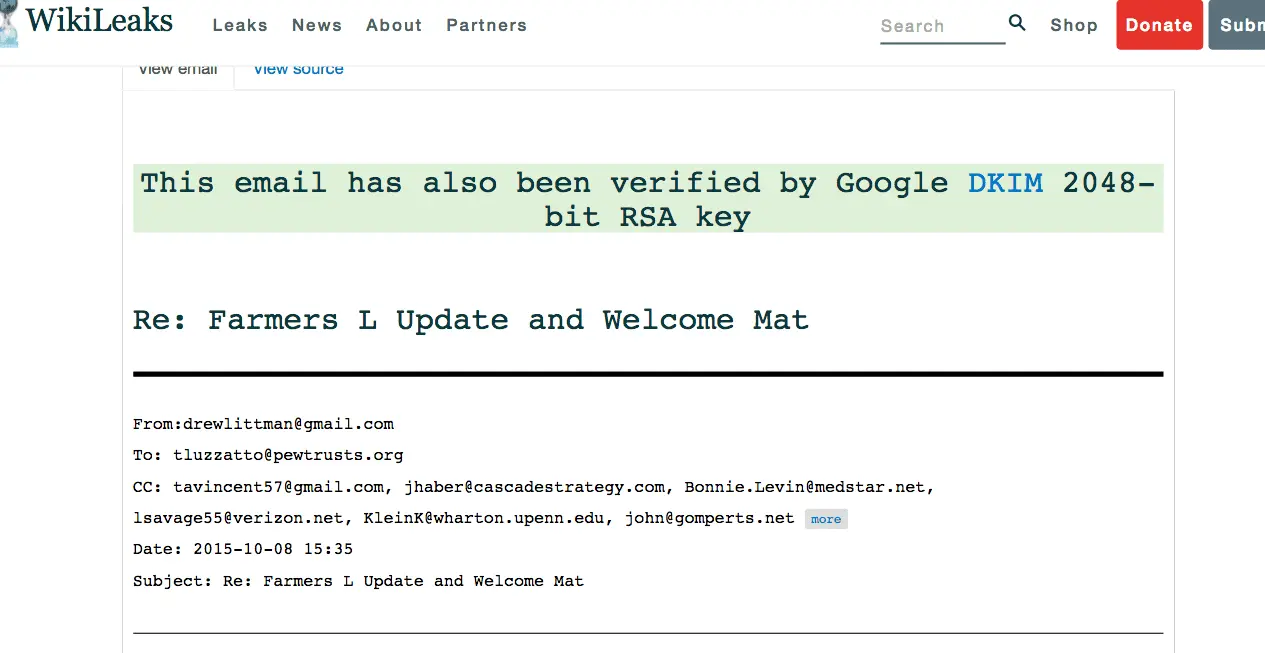Expand CC recipients with the more button
This screenshot has width=1265, height=653.
(x=826, y=519)
